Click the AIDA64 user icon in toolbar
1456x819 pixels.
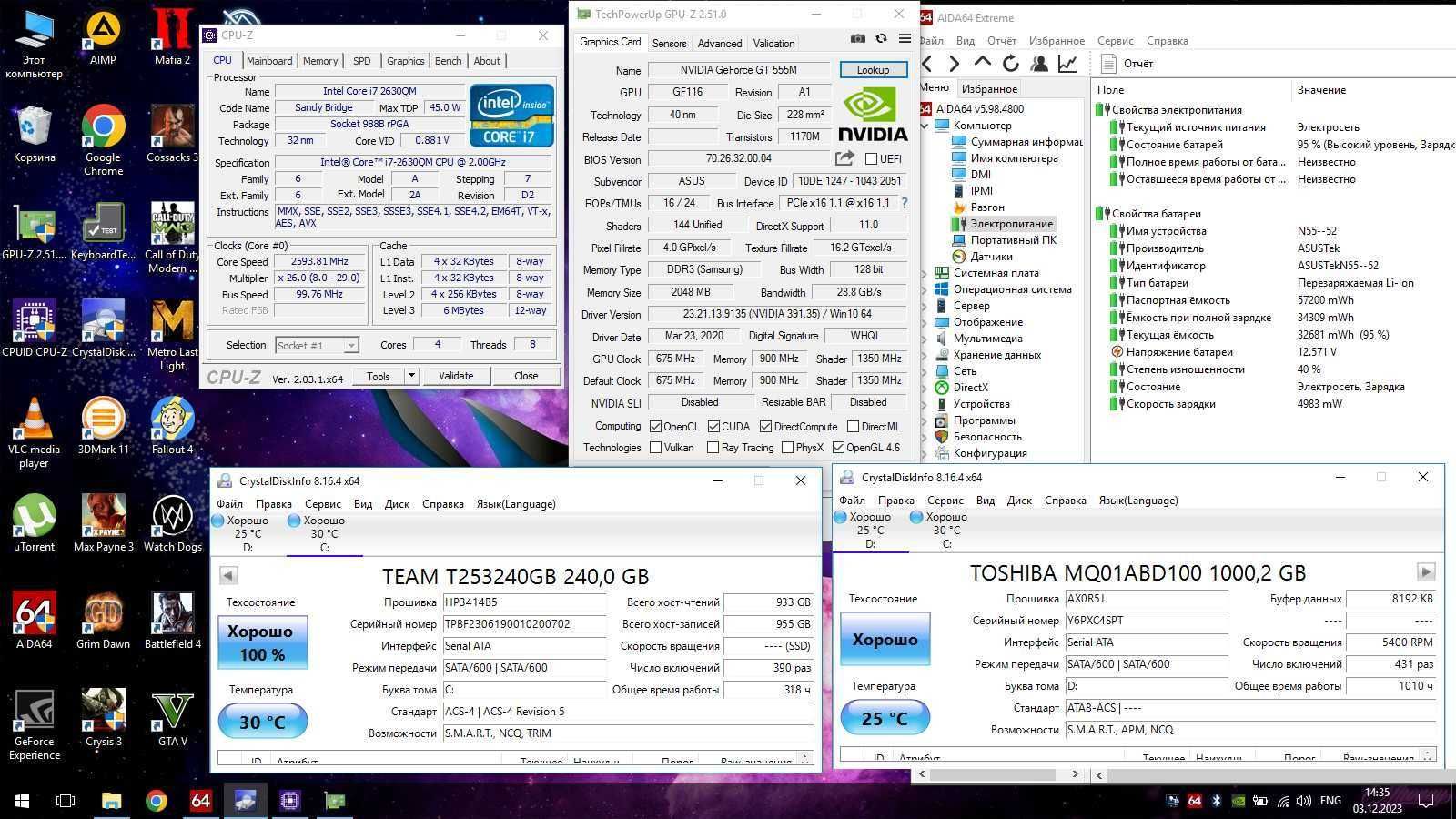click(x=1038, y=63)
